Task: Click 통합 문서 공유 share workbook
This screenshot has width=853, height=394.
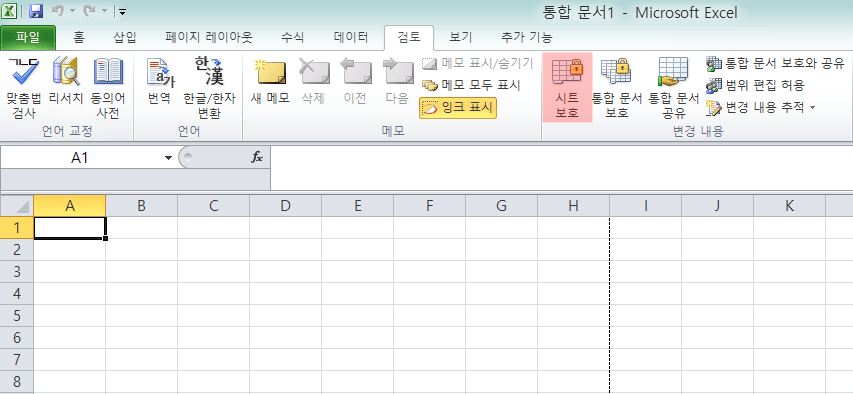Action: point(673,88)
